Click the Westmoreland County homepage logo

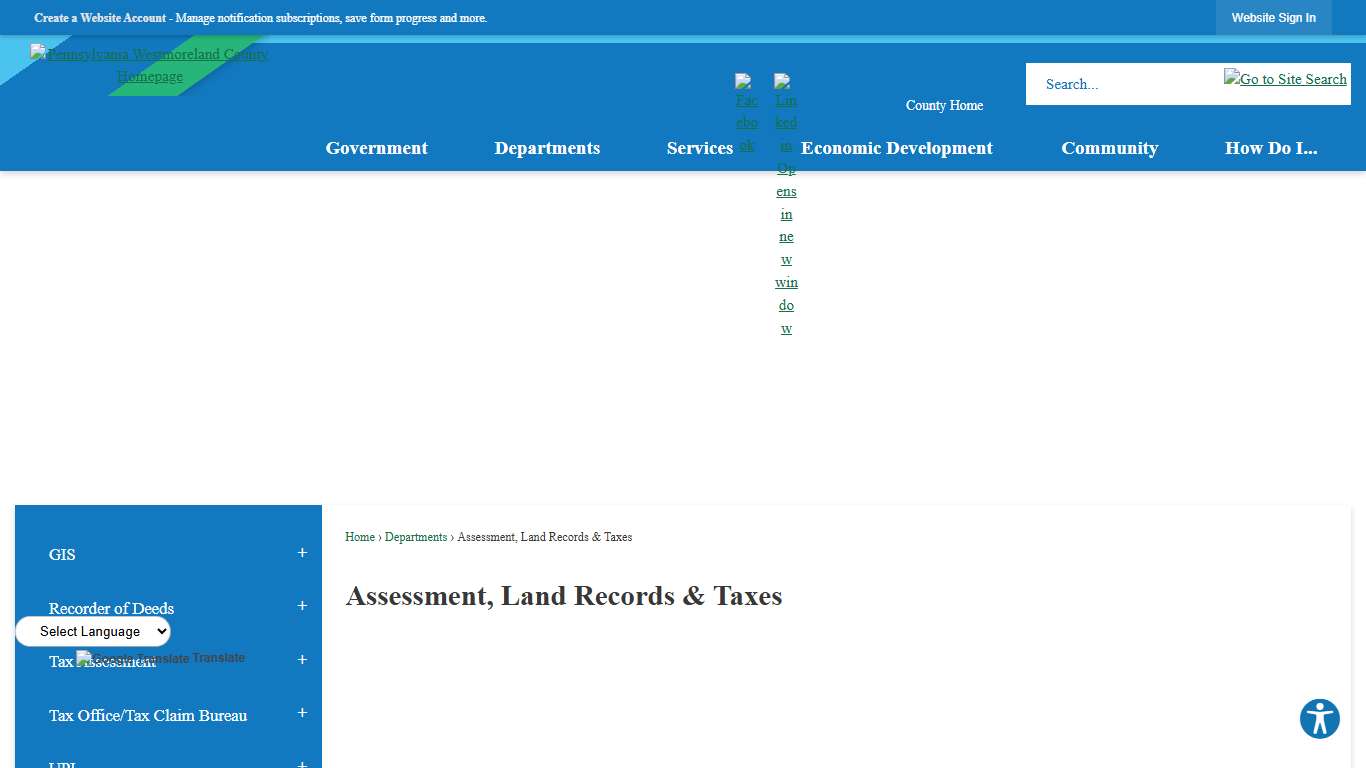150,64
